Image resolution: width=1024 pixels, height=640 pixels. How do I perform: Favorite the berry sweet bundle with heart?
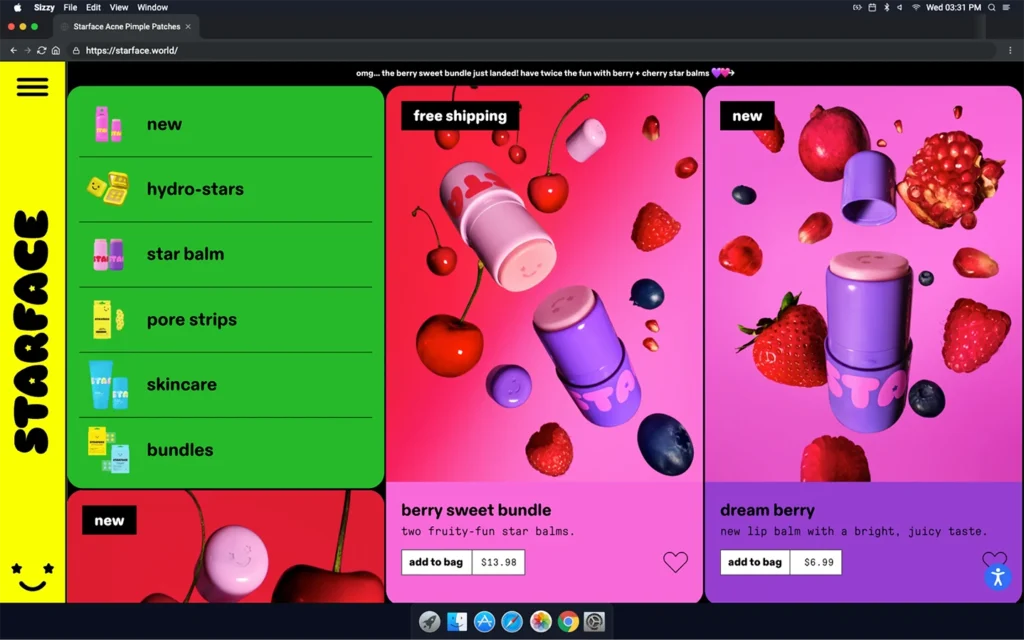point(675,562)
